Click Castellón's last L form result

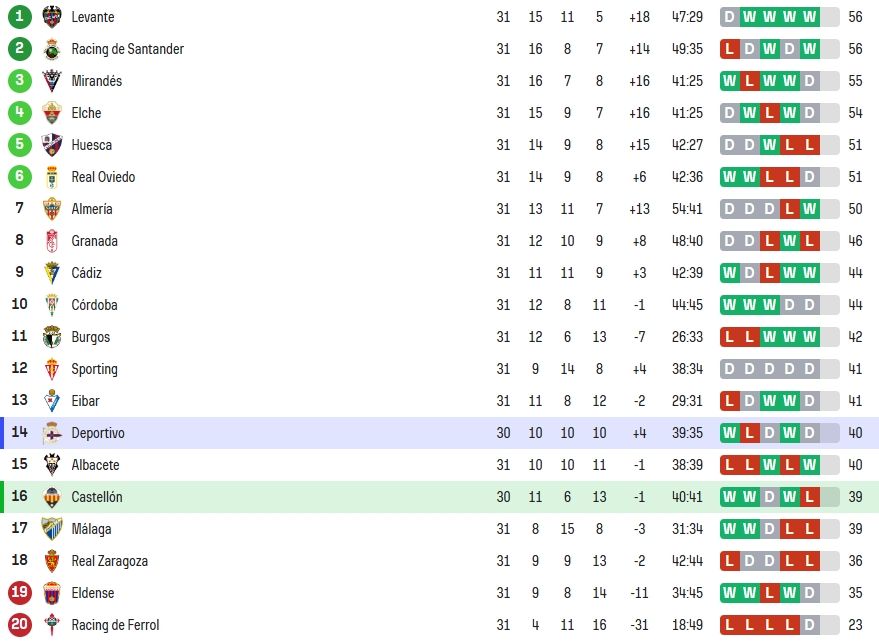click(809, 497)
